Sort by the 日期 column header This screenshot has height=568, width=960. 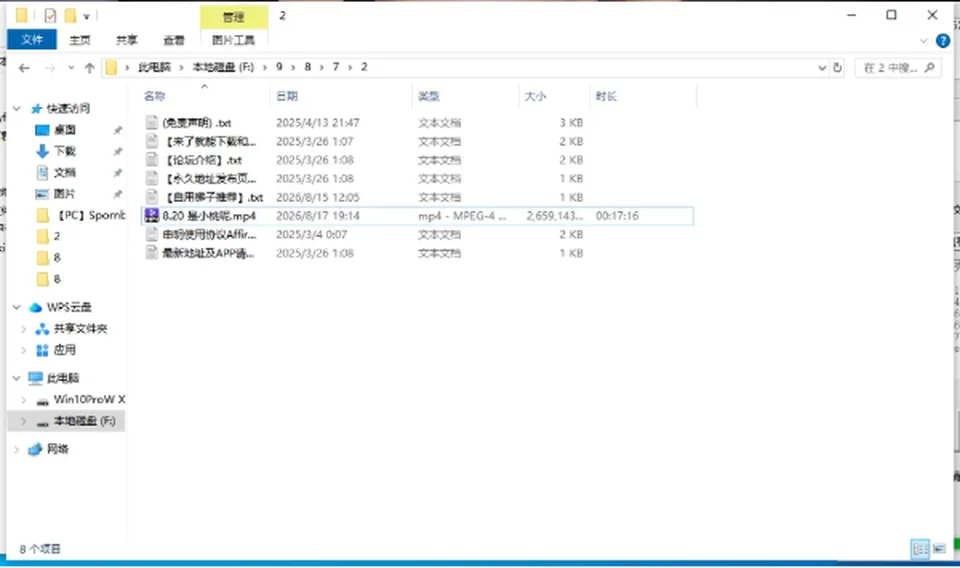[287, 96]
